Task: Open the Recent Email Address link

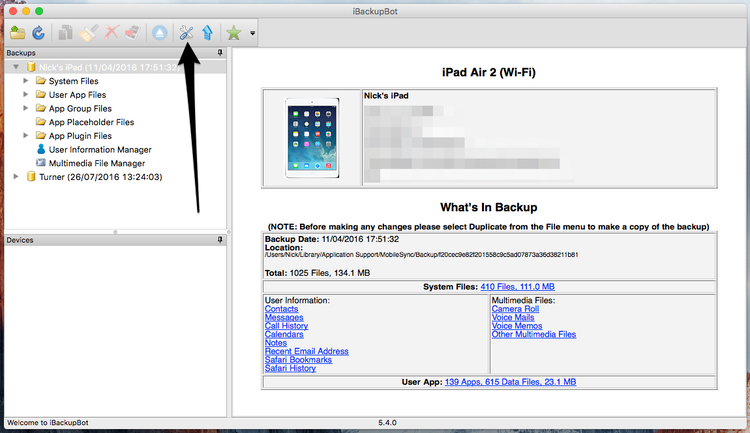Action: tap(307, 351)
